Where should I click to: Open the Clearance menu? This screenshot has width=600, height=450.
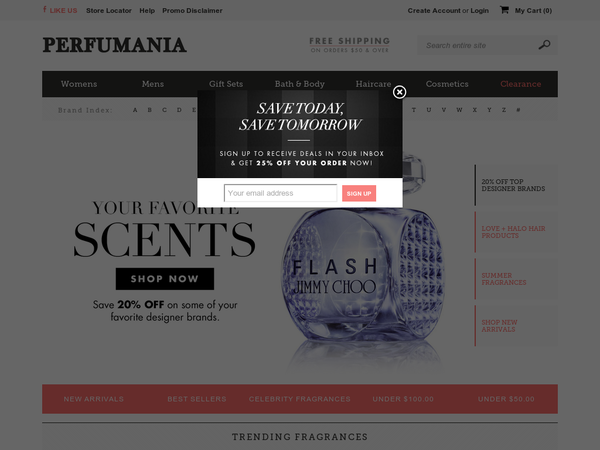[x=520, y=84]
